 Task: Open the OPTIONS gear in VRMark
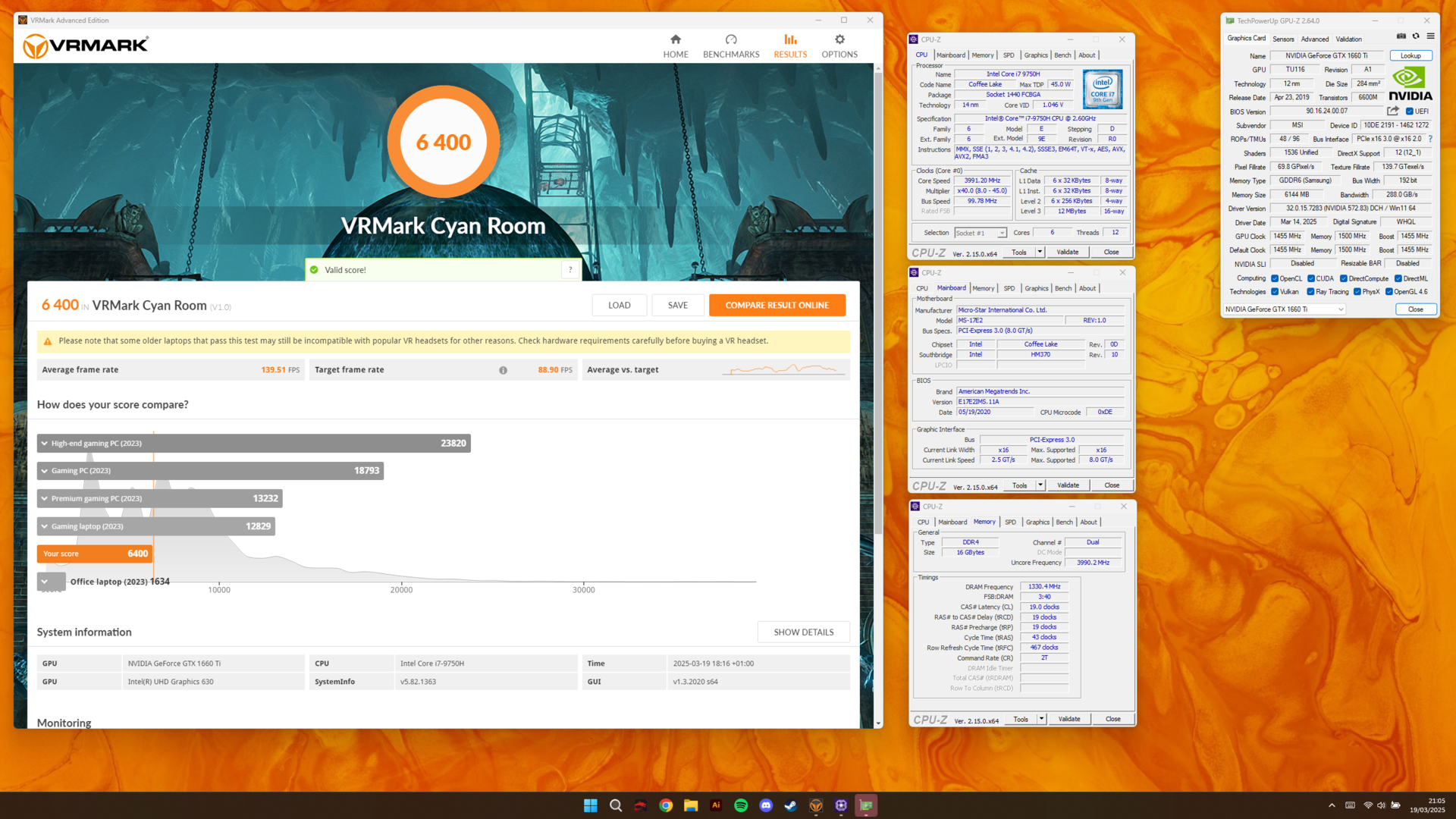click(x=839, y=45)
